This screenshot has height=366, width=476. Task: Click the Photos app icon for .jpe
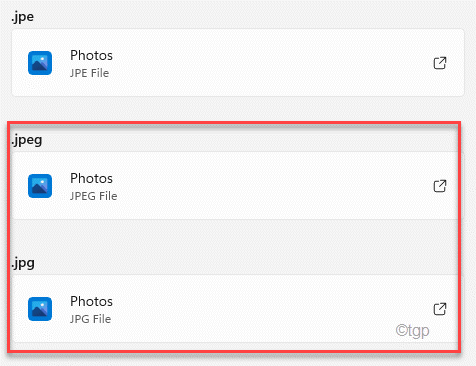point(40,63)
